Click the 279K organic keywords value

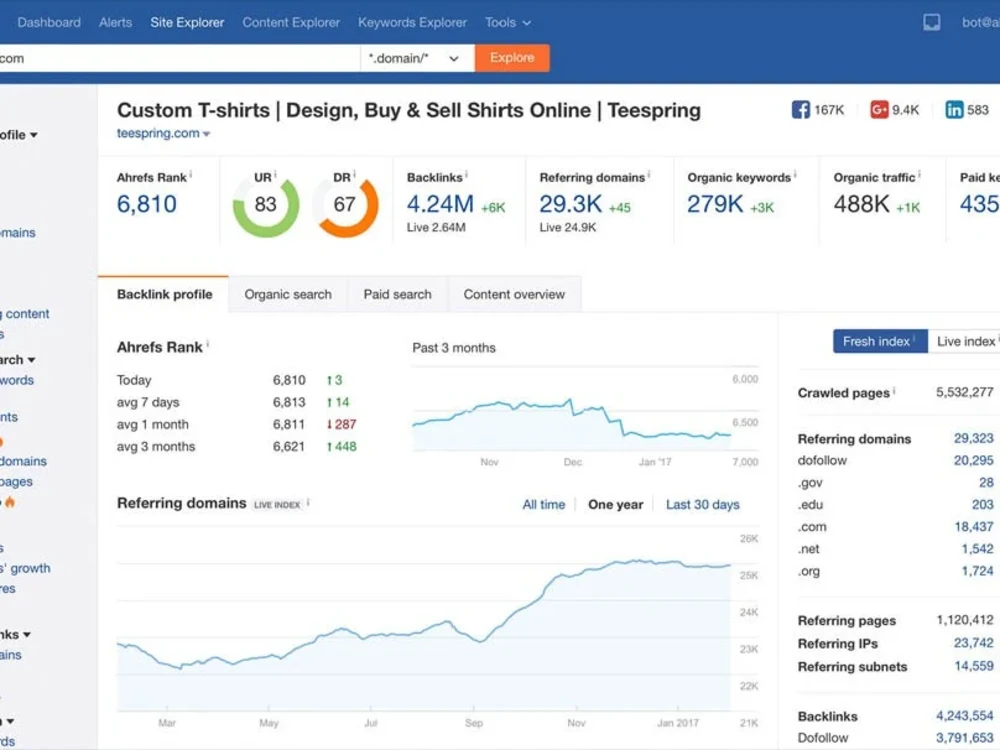pyautogui.click(x=715, y=204)
